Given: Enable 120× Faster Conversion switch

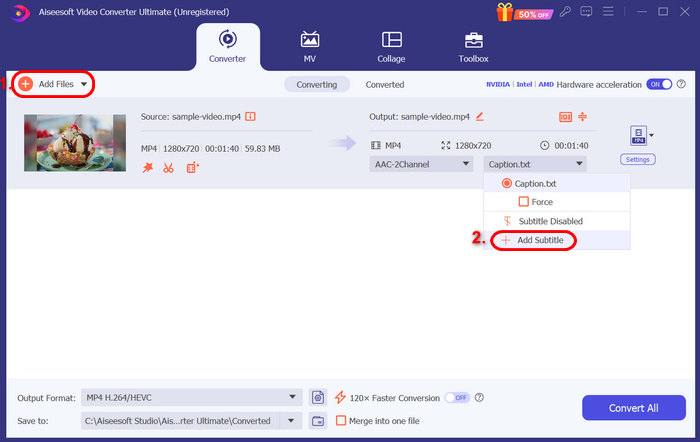Looking at the screenshot, I should click(457, 397).
